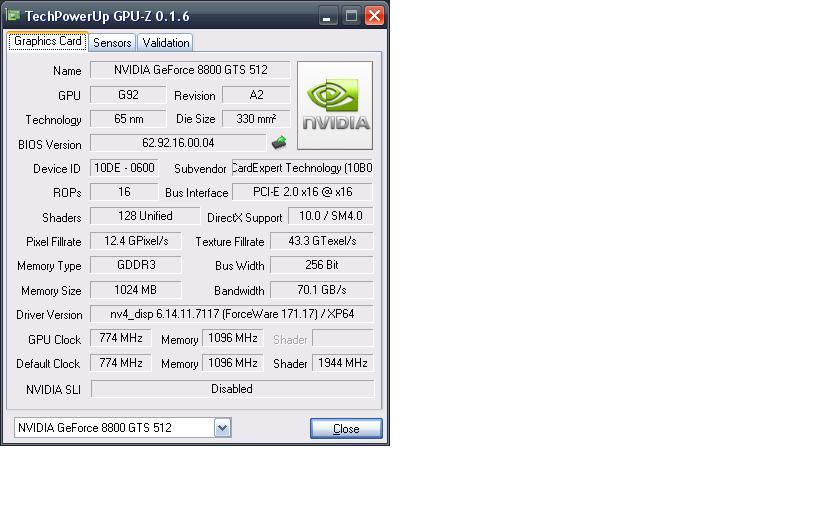Click the "TechPowerUp GPU-Z 0.1.6" title text
The width and height of the screenshot is (840, 525).
click(x=107, y=16)
